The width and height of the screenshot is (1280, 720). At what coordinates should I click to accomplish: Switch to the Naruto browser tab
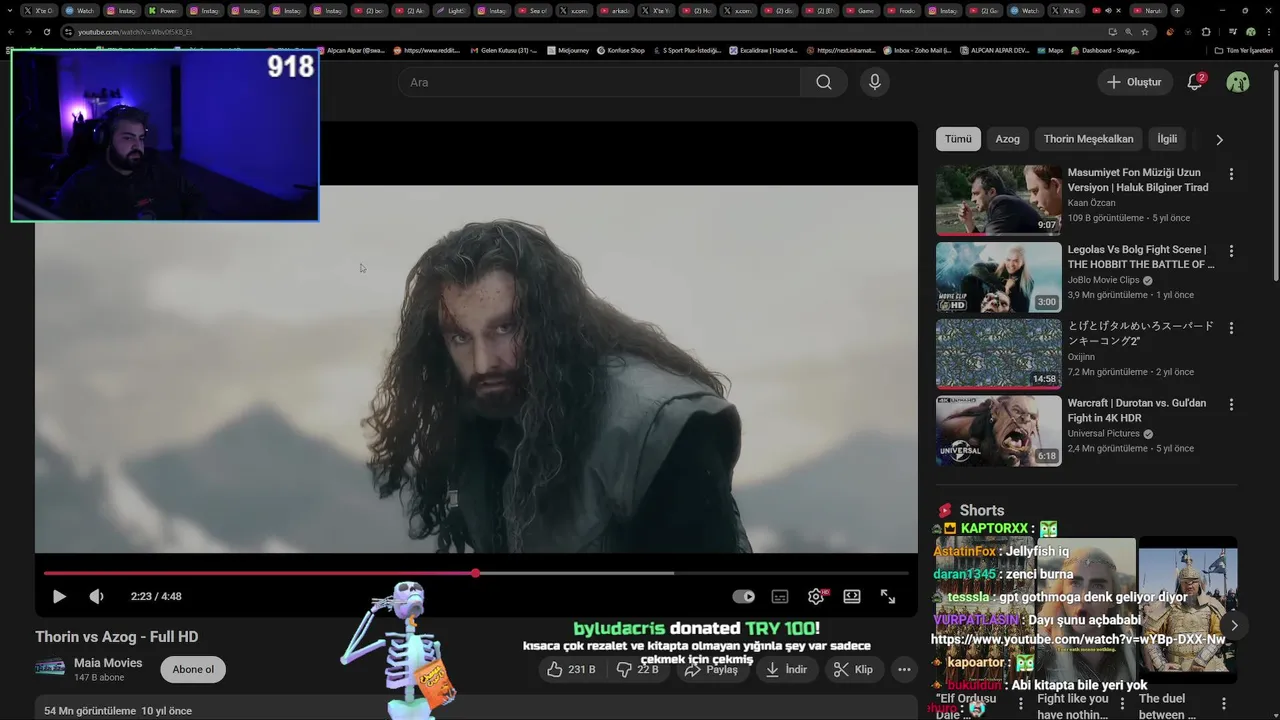coord(1148,11)
